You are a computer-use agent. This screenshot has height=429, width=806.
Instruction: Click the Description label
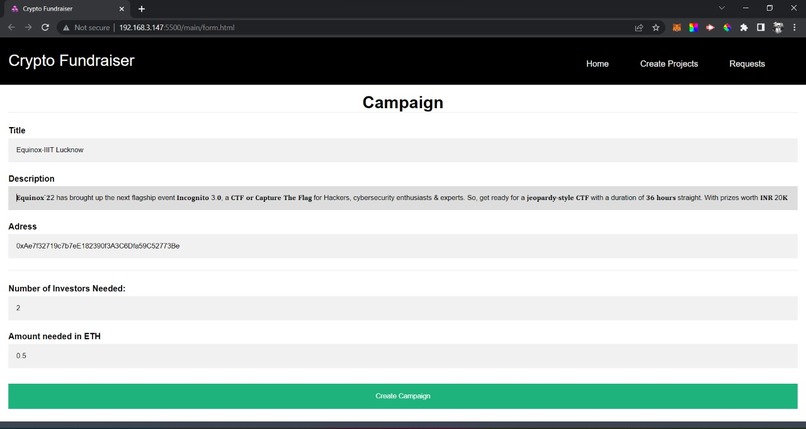(x=31, y=179)
